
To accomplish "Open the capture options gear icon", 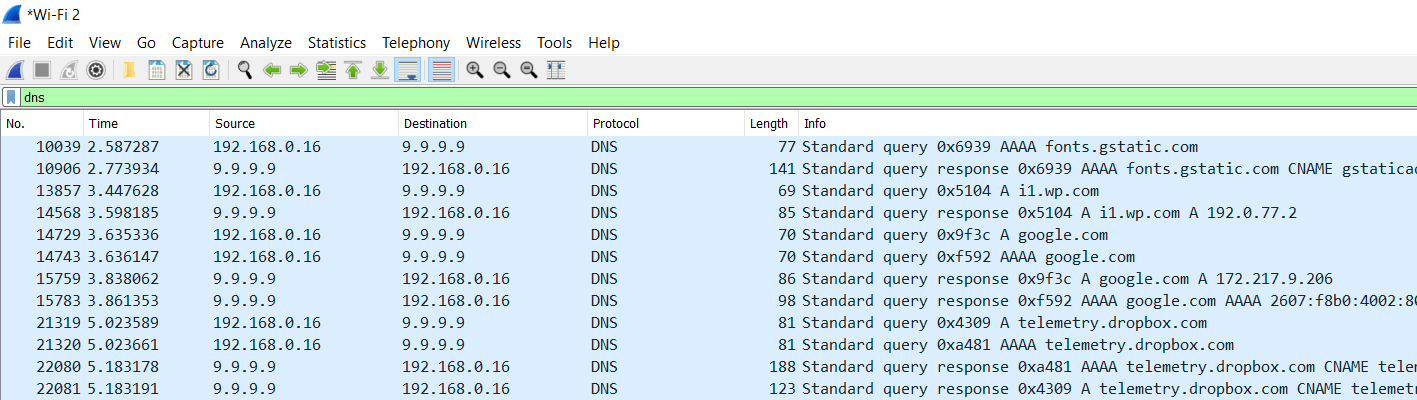I will pos(96,70).
